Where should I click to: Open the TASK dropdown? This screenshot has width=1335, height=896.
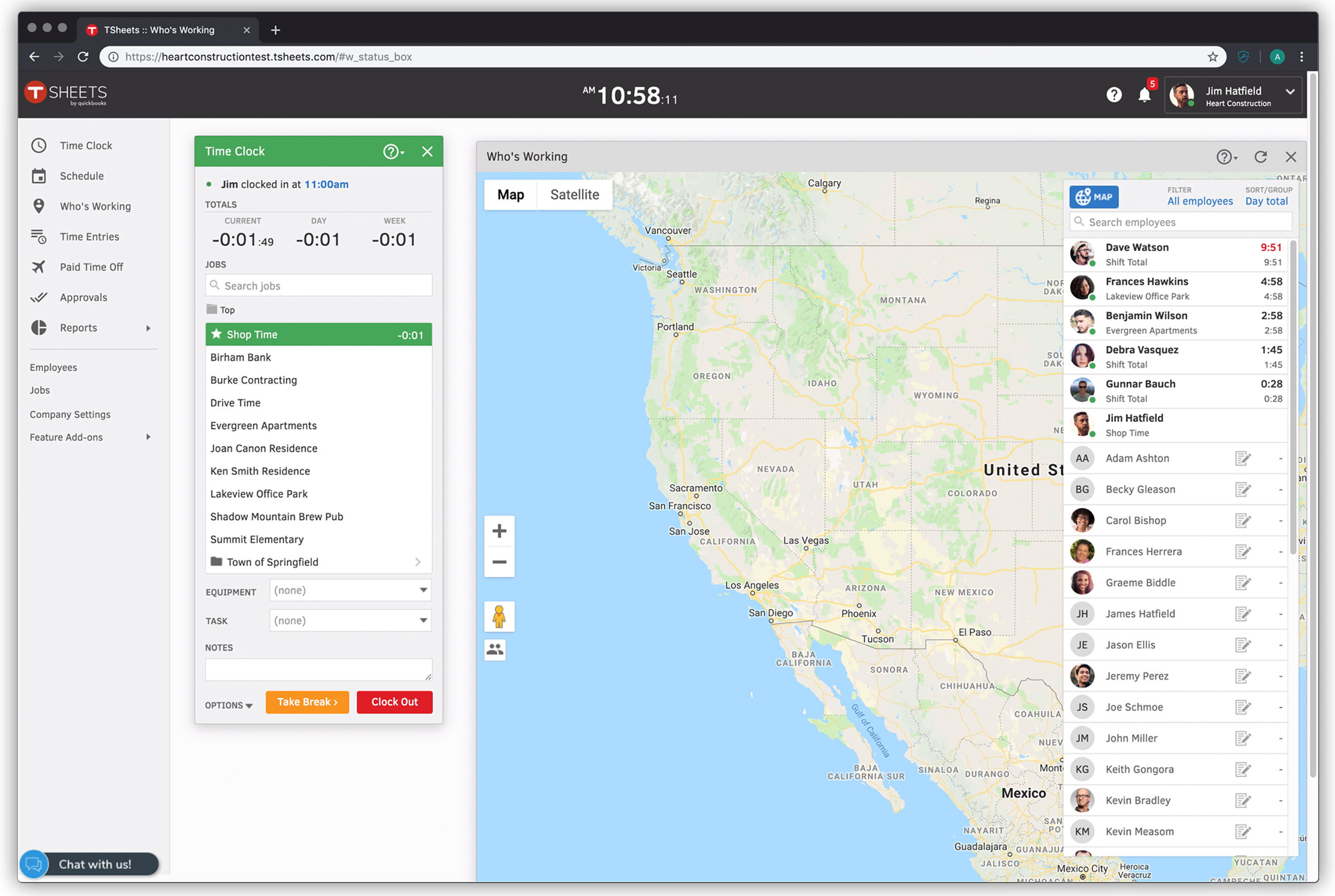tap(350, 620)
